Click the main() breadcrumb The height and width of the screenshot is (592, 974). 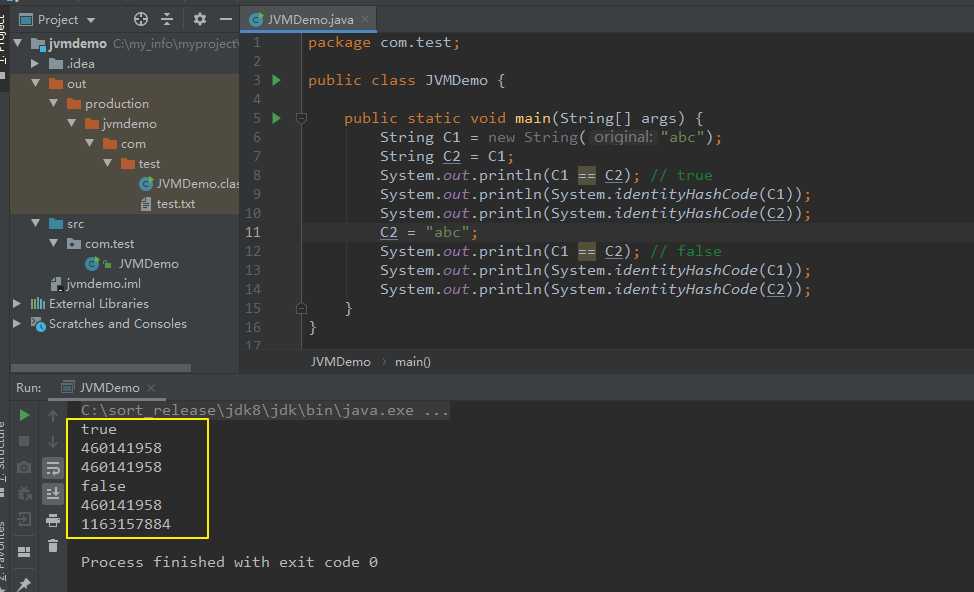412,362
